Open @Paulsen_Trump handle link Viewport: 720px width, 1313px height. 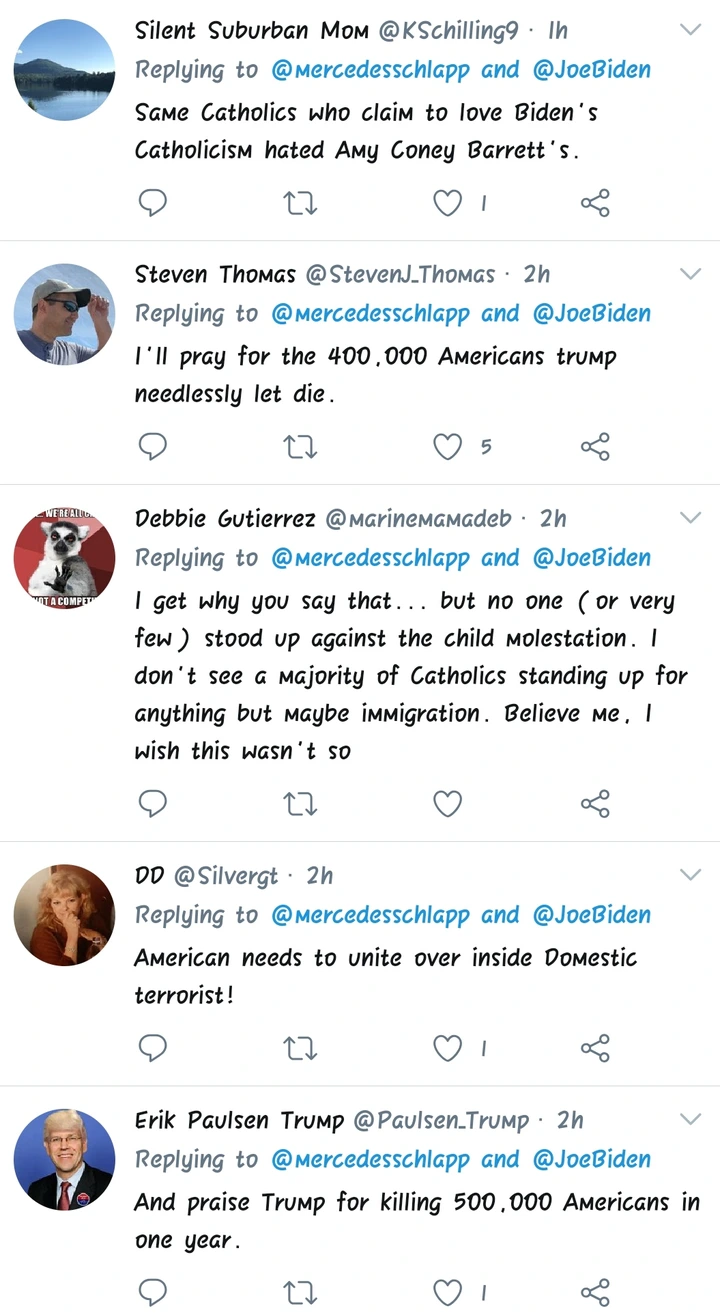point(441,1120)
